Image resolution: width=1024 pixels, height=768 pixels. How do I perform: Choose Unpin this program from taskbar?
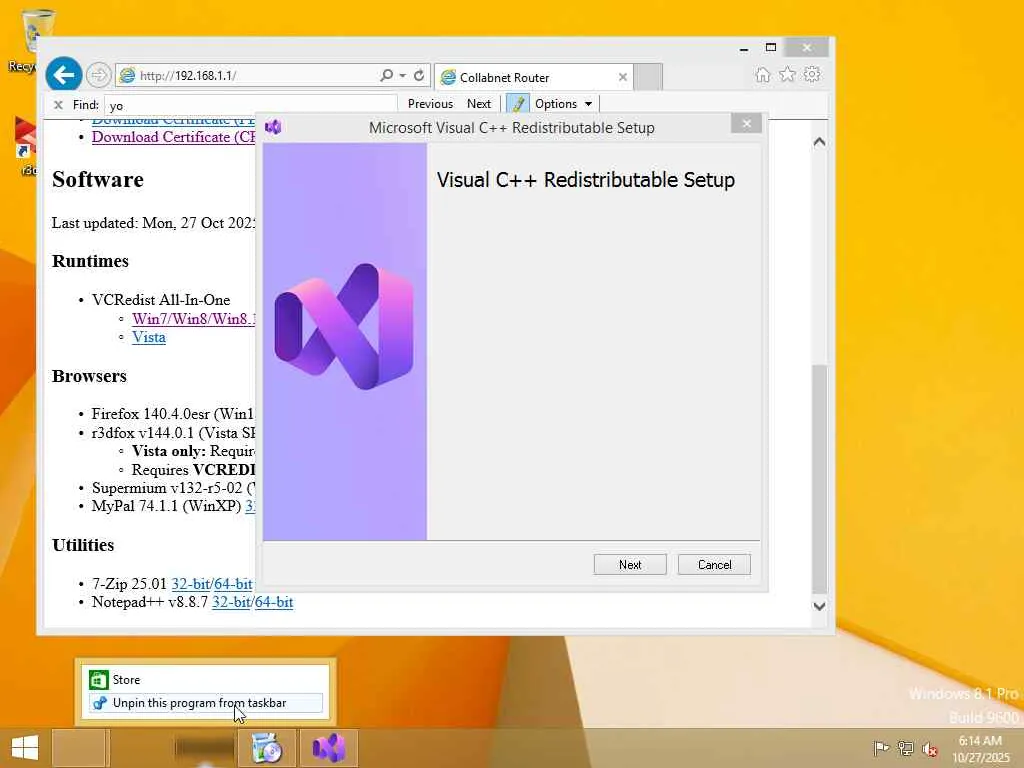[x=206, y=703]
